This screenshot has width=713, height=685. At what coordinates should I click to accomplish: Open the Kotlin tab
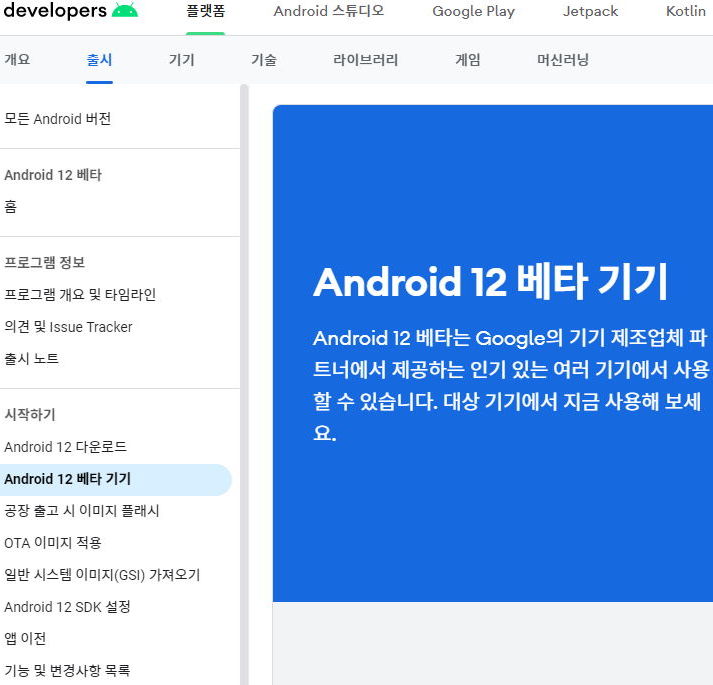(686, 11)
